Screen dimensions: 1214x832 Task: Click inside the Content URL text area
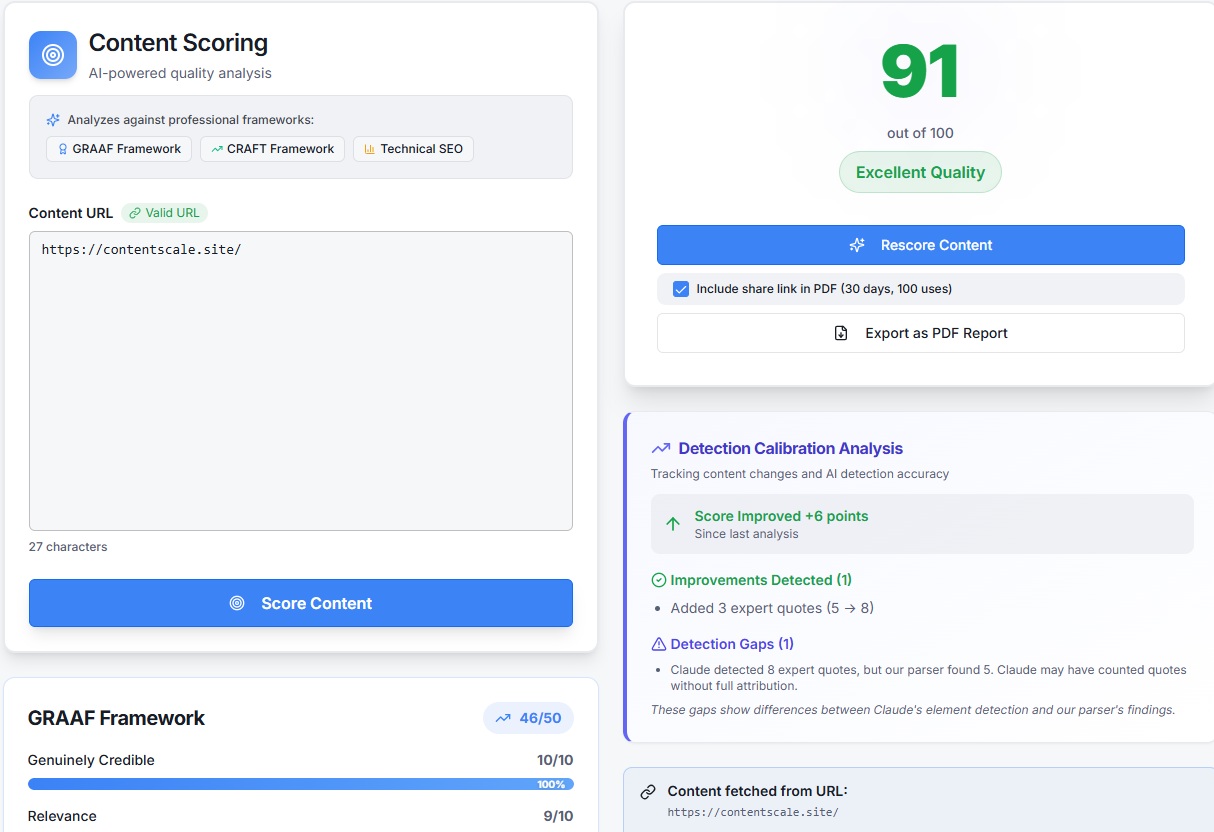pos(300,380)
